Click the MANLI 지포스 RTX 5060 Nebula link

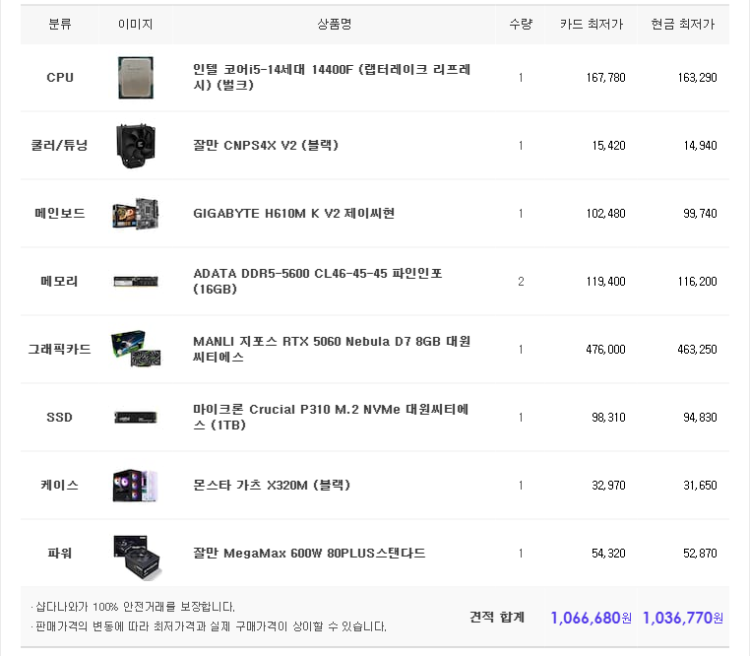(330, 349)
